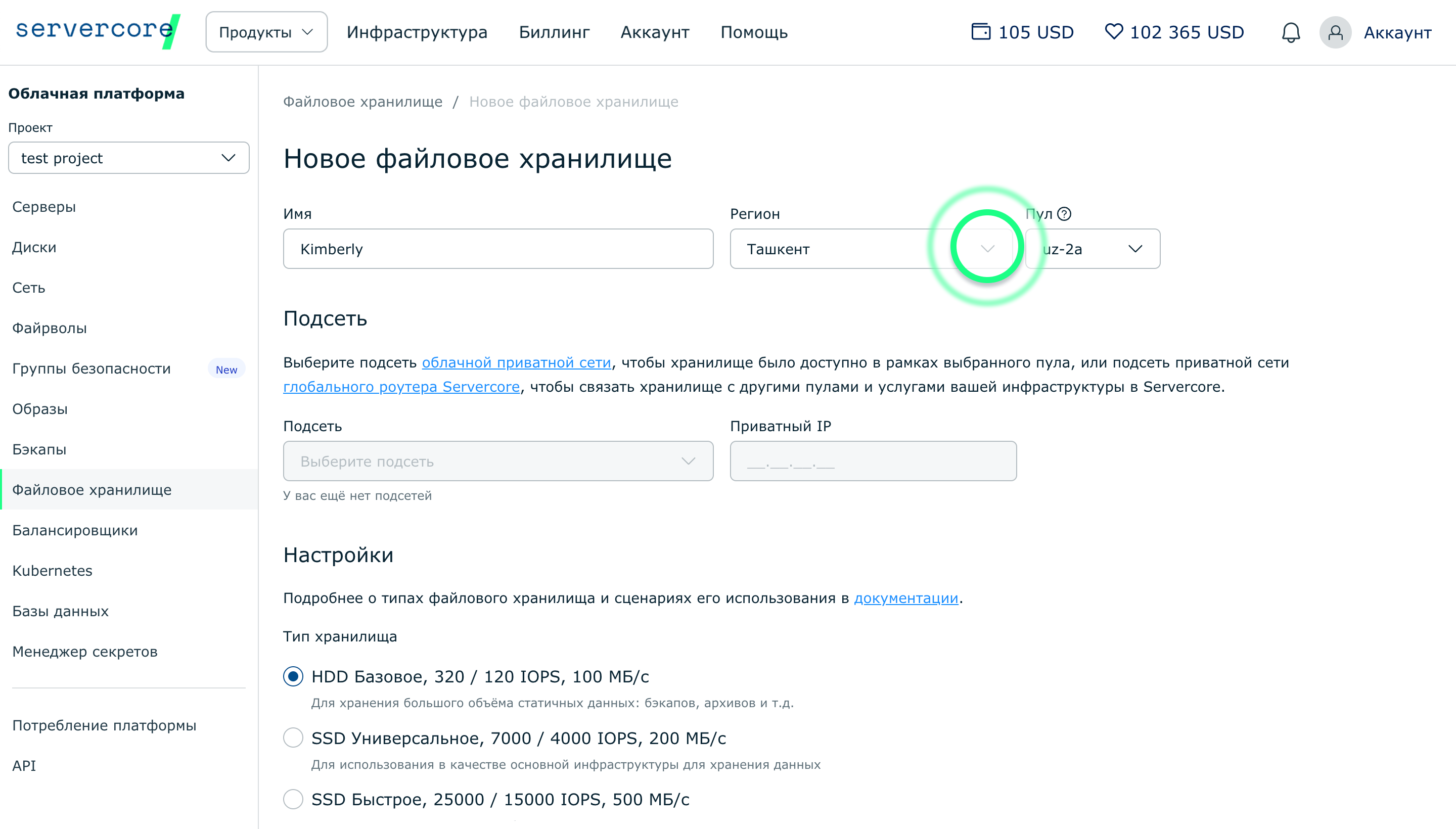Open the Продукты dropdown
This screenshot has width=1456, height=829.
[266, 32]
